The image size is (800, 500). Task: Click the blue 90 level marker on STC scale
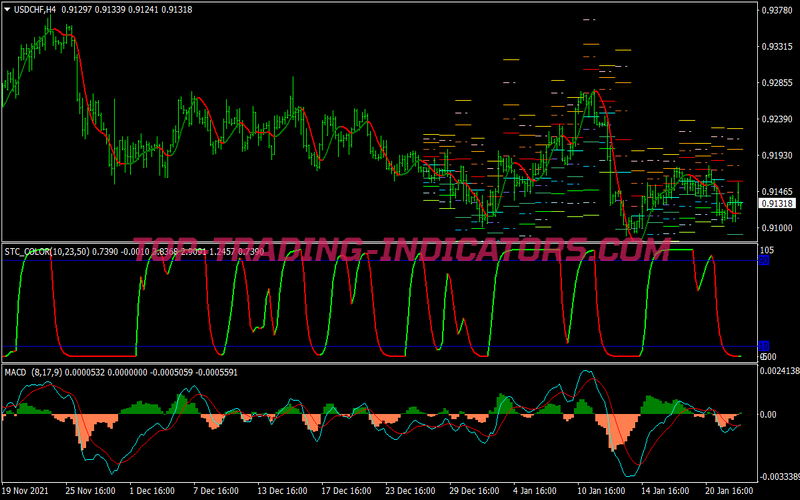764,261
